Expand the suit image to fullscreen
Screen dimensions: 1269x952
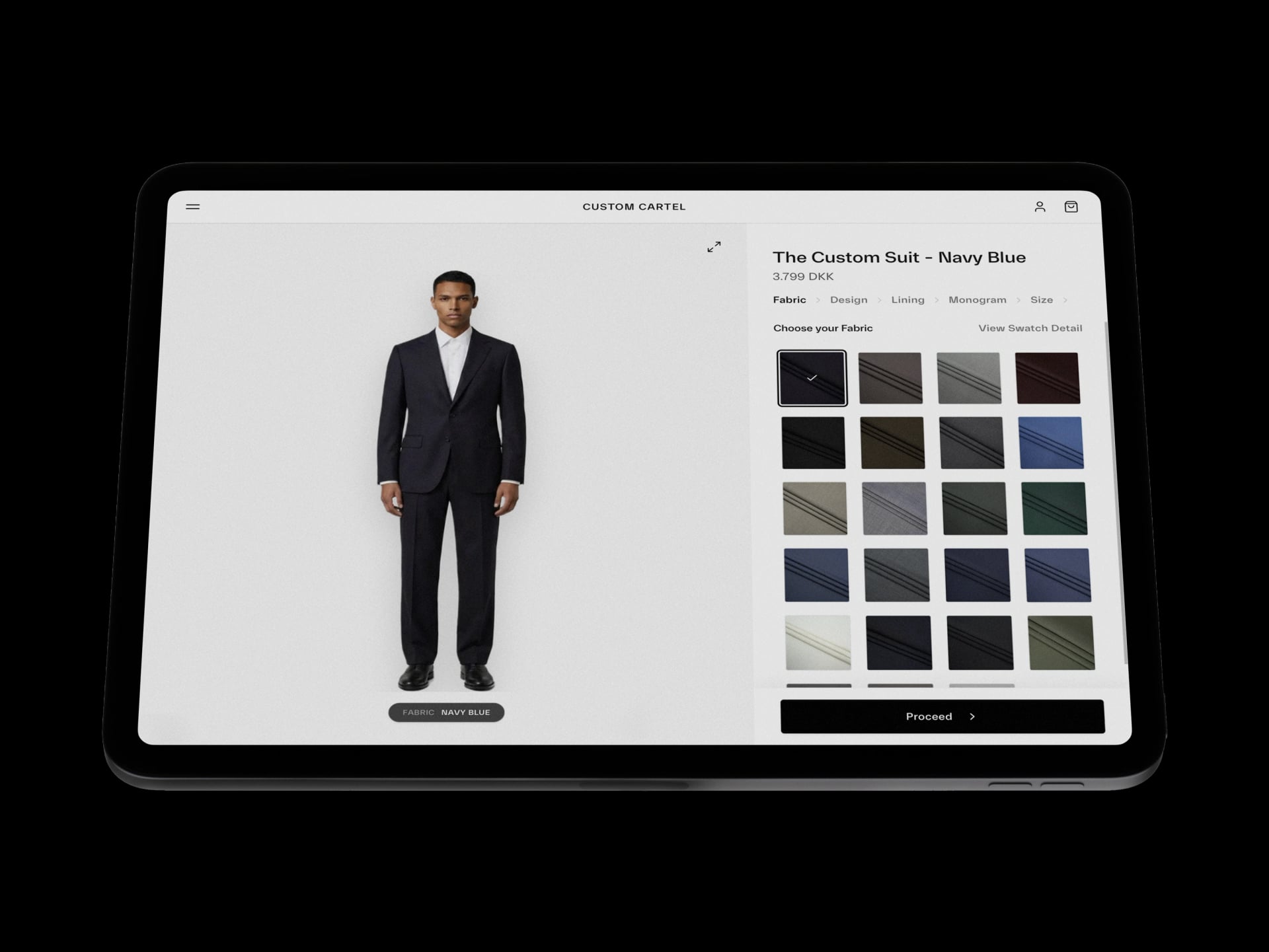(714, 246)
